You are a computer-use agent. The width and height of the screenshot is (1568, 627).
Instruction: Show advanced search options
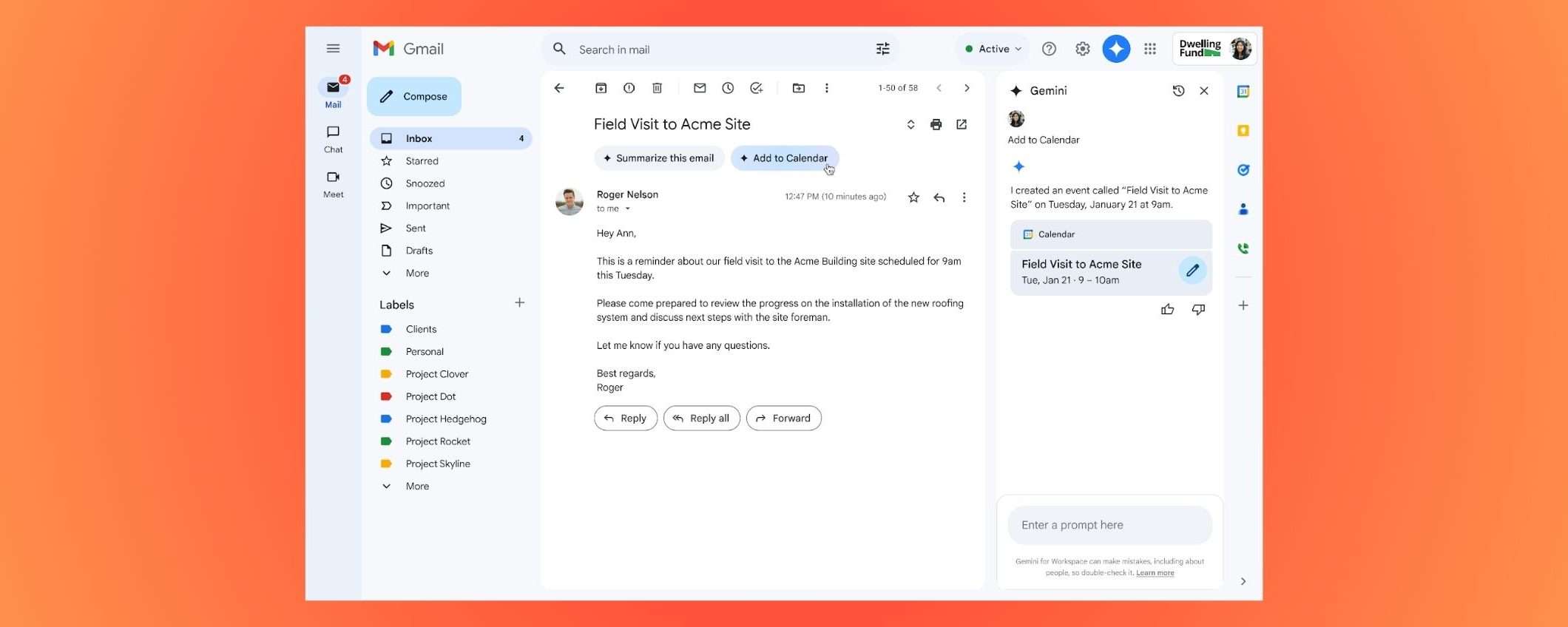[x=883, y=49]
